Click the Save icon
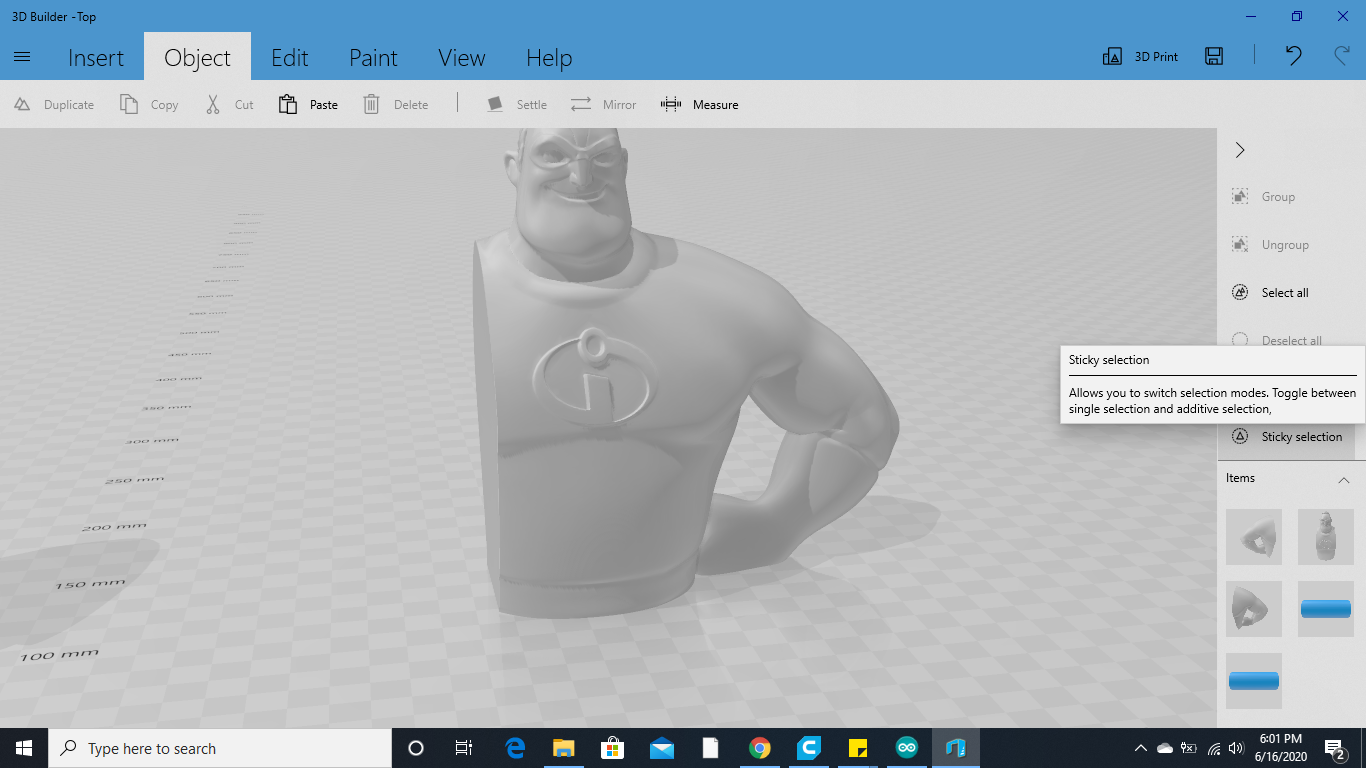Viewport: 1366px width, 768px height. 1213,56
